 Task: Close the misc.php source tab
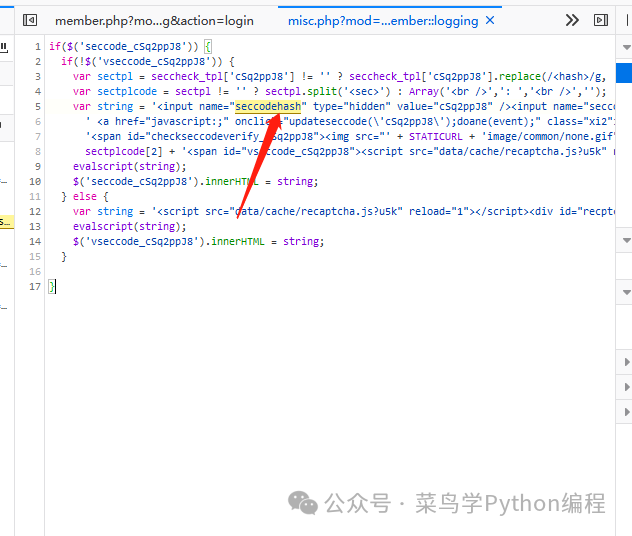tap(490, 20)
